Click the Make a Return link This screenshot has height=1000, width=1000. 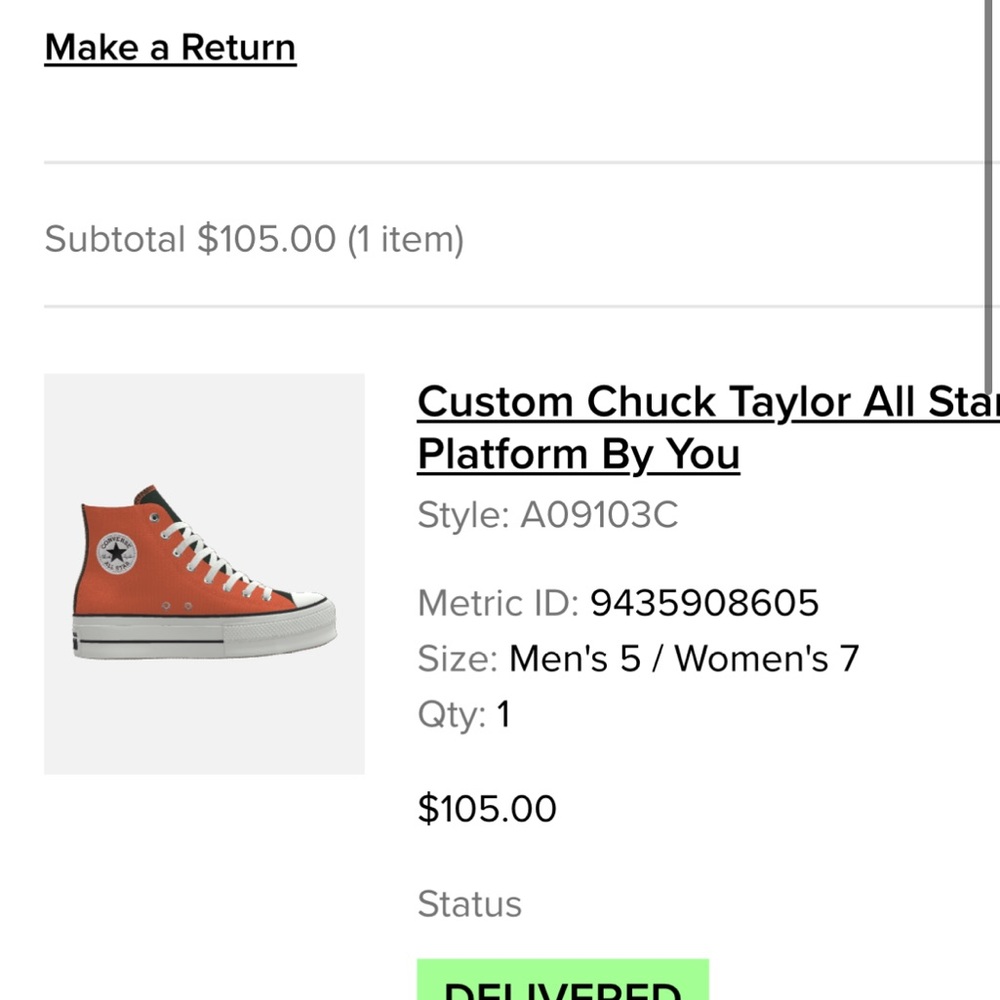(x=168, y=47)
